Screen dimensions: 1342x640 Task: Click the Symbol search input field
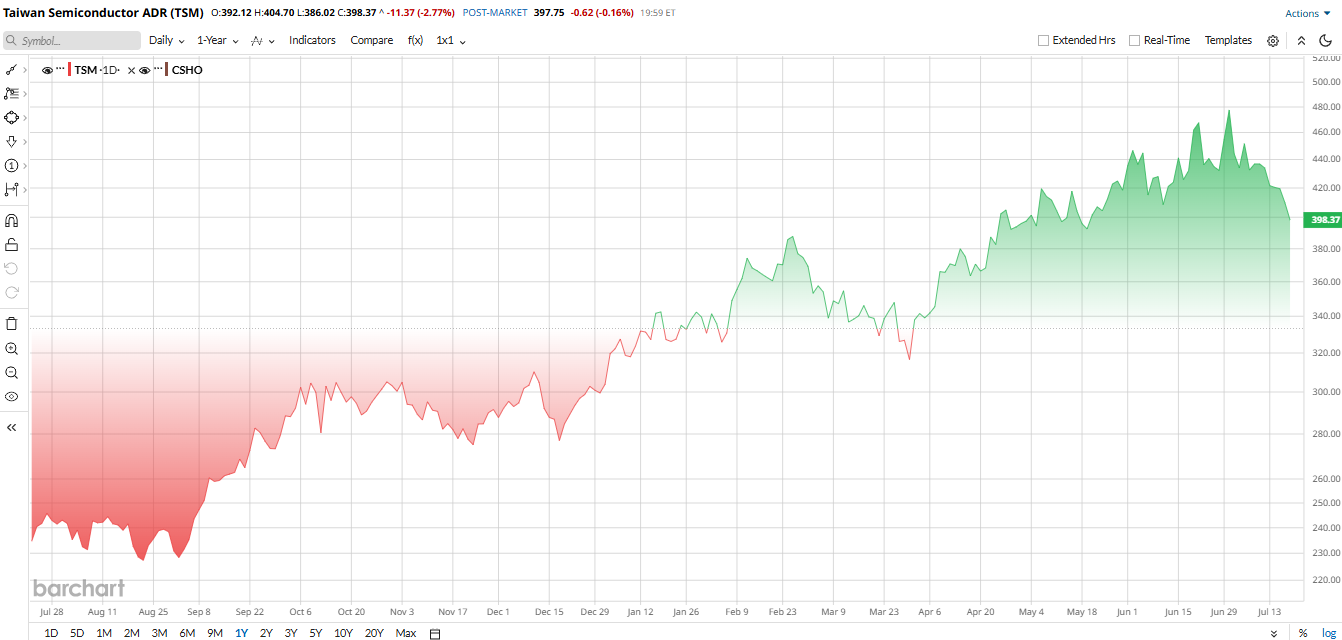(71, 41)
